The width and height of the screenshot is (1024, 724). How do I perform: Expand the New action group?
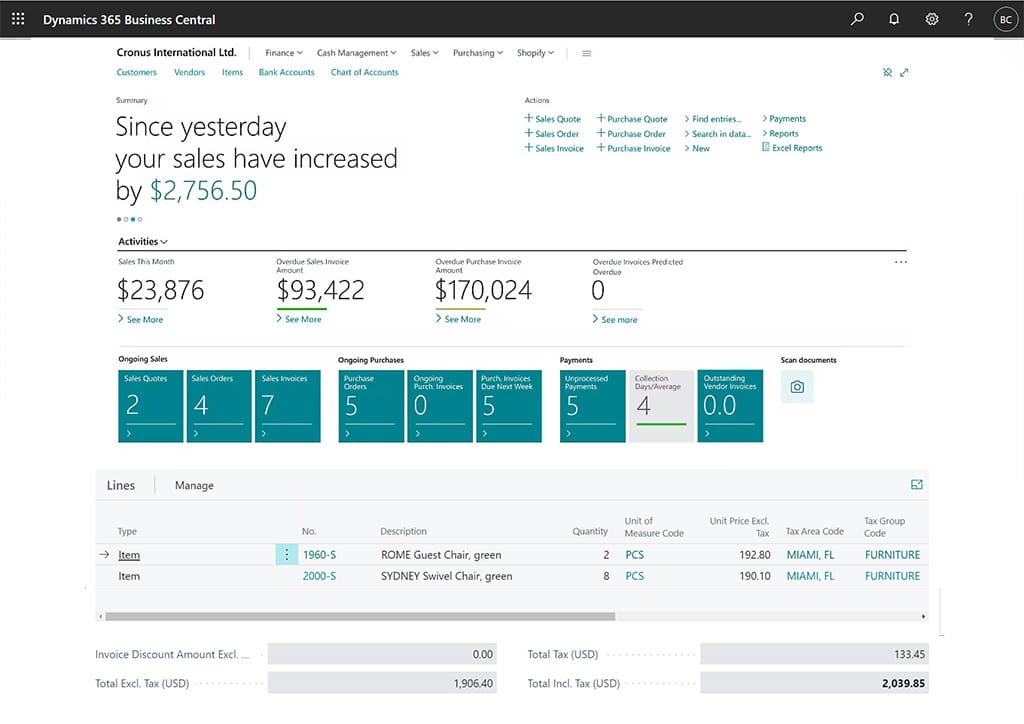pyautogui.click(x=697, y=148)
